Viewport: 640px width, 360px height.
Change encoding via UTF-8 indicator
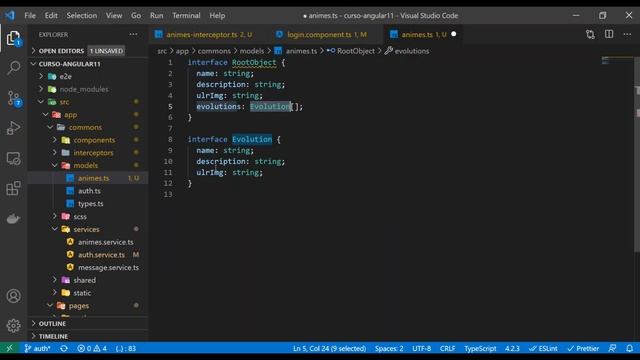422,348
